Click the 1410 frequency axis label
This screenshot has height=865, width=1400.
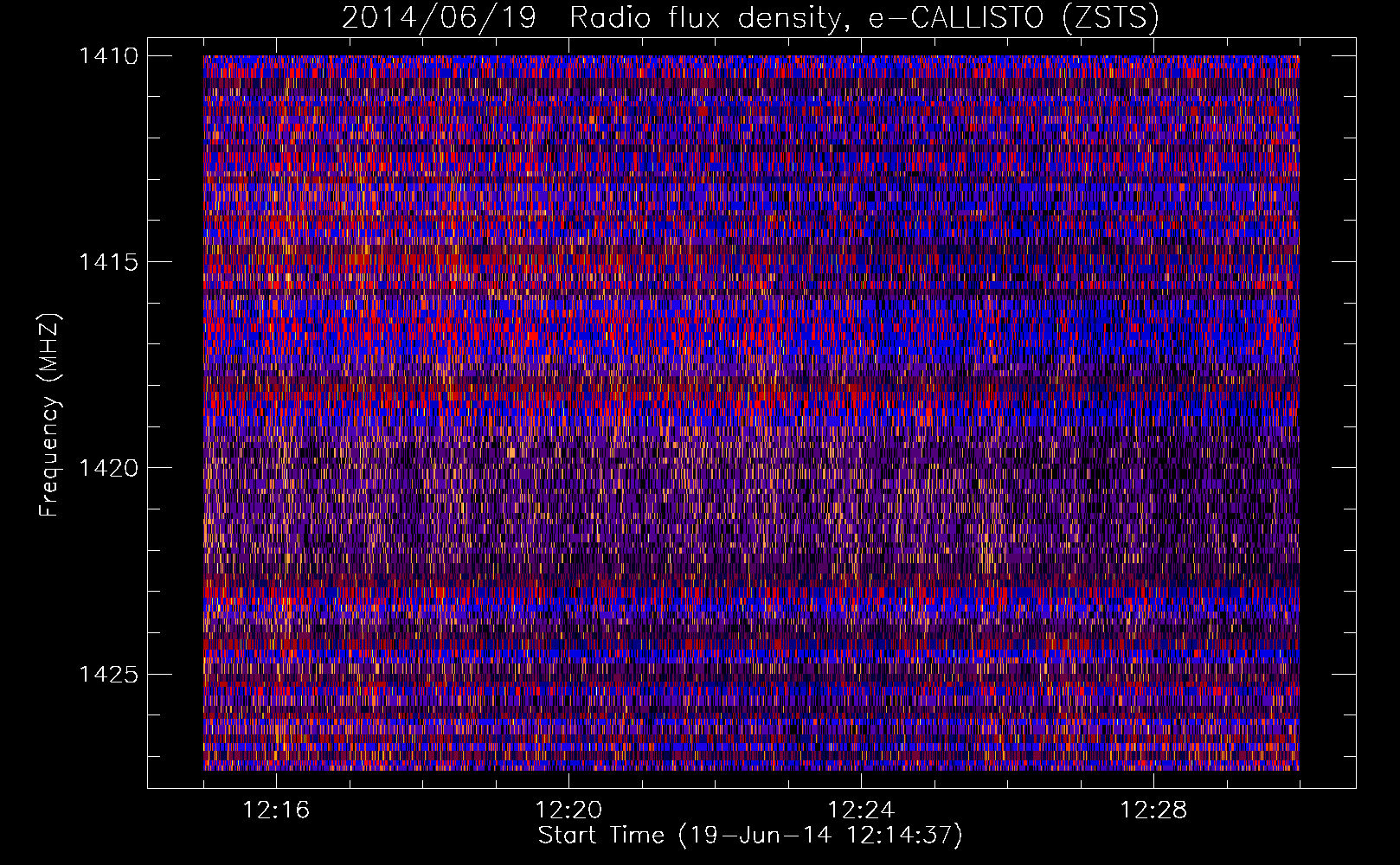(108, 56)
